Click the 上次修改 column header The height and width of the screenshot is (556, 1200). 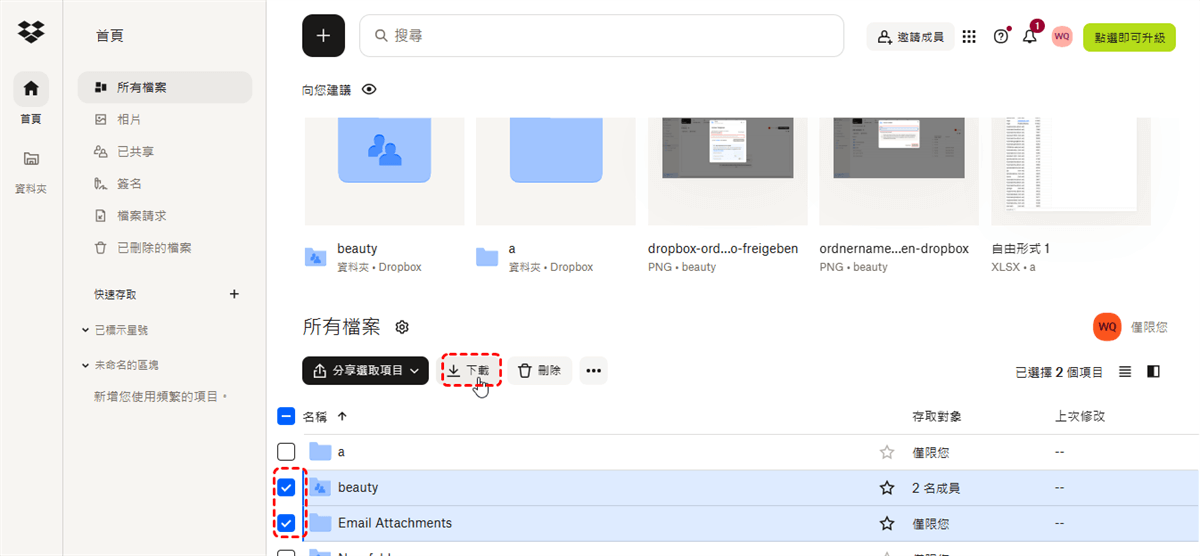click(x=1080, y=416)
